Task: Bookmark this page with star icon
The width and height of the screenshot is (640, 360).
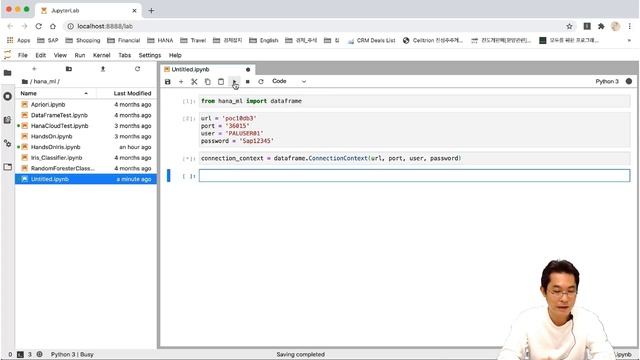Action: (569, 26)
